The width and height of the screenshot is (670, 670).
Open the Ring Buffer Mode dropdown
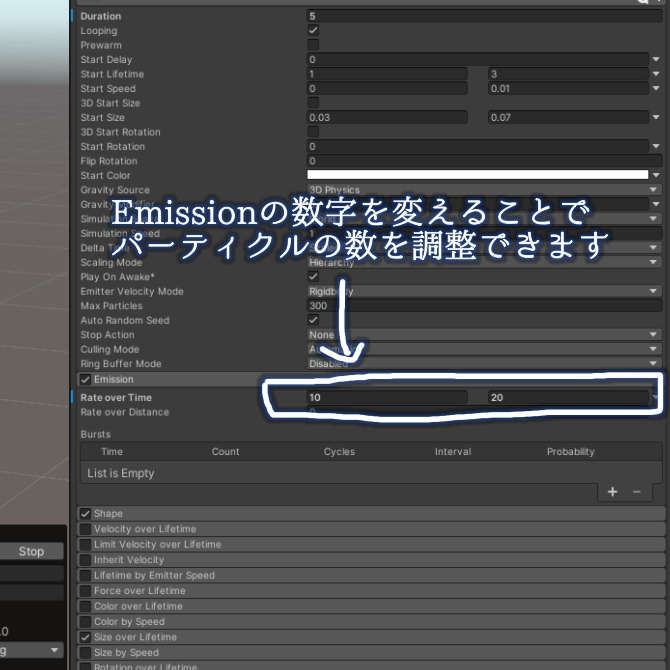click(x=485, y=364)
